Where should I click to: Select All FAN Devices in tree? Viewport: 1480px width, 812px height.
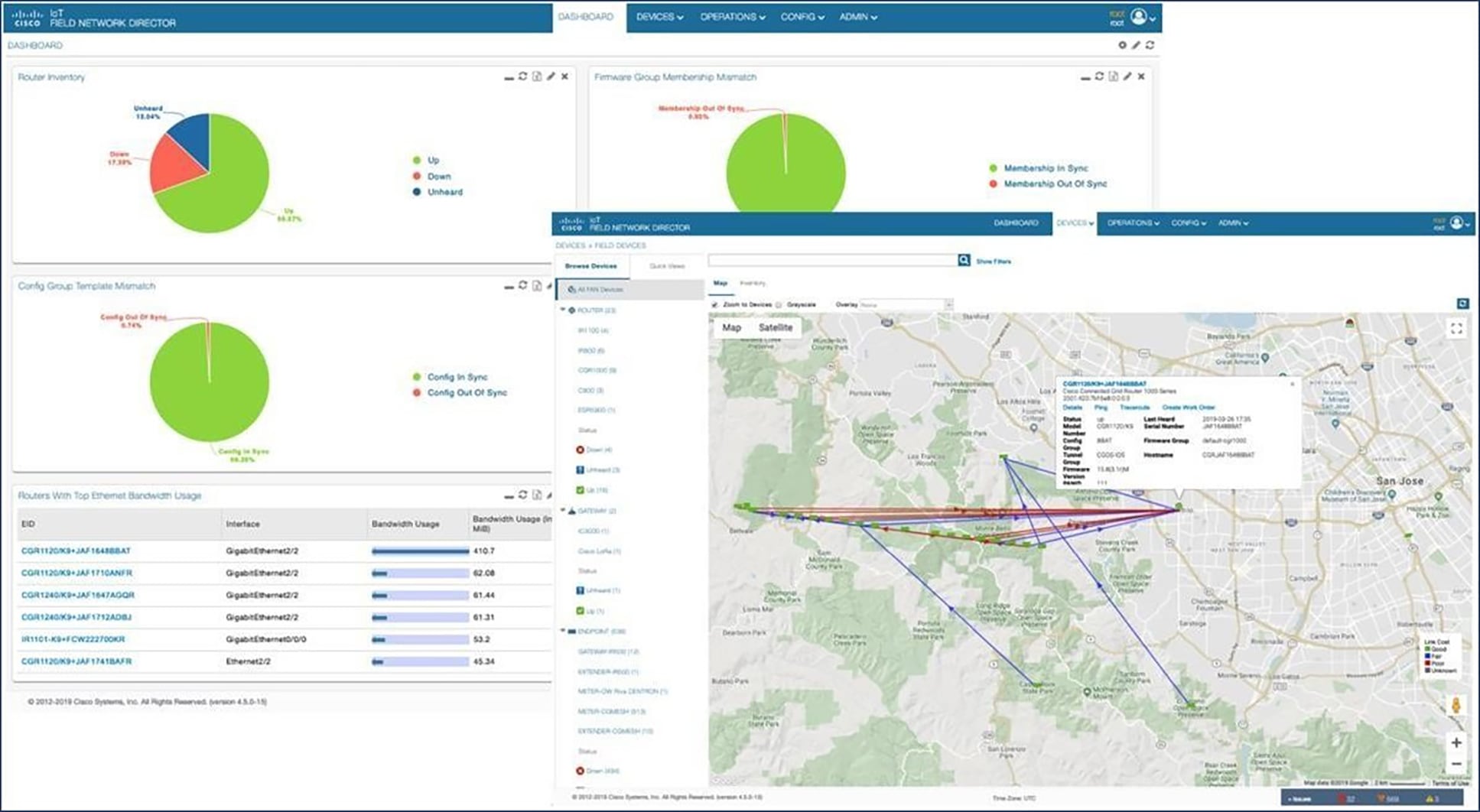point(630,290)
